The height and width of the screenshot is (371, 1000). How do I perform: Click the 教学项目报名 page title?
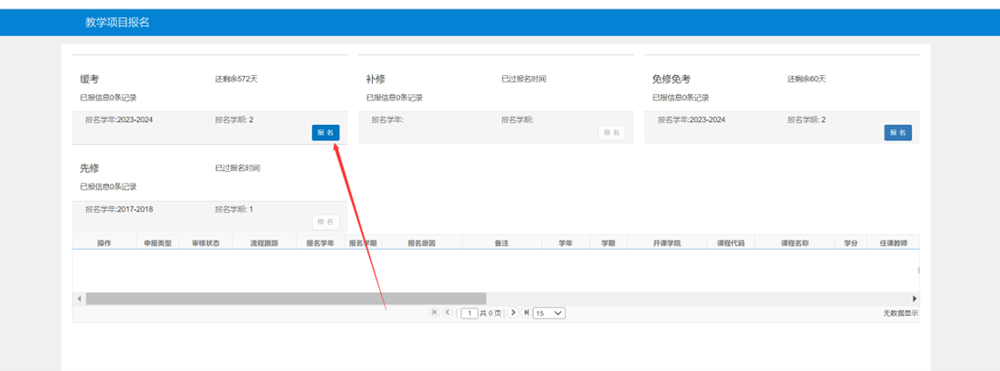[x=117, y=22]
